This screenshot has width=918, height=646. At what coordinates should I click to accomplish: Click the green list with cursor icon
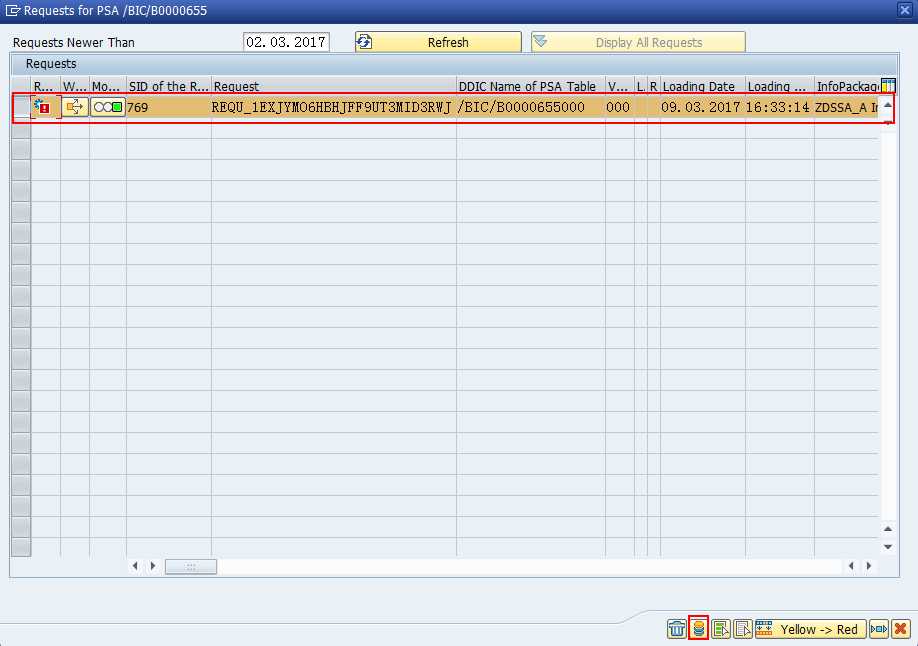pos(721,629)
